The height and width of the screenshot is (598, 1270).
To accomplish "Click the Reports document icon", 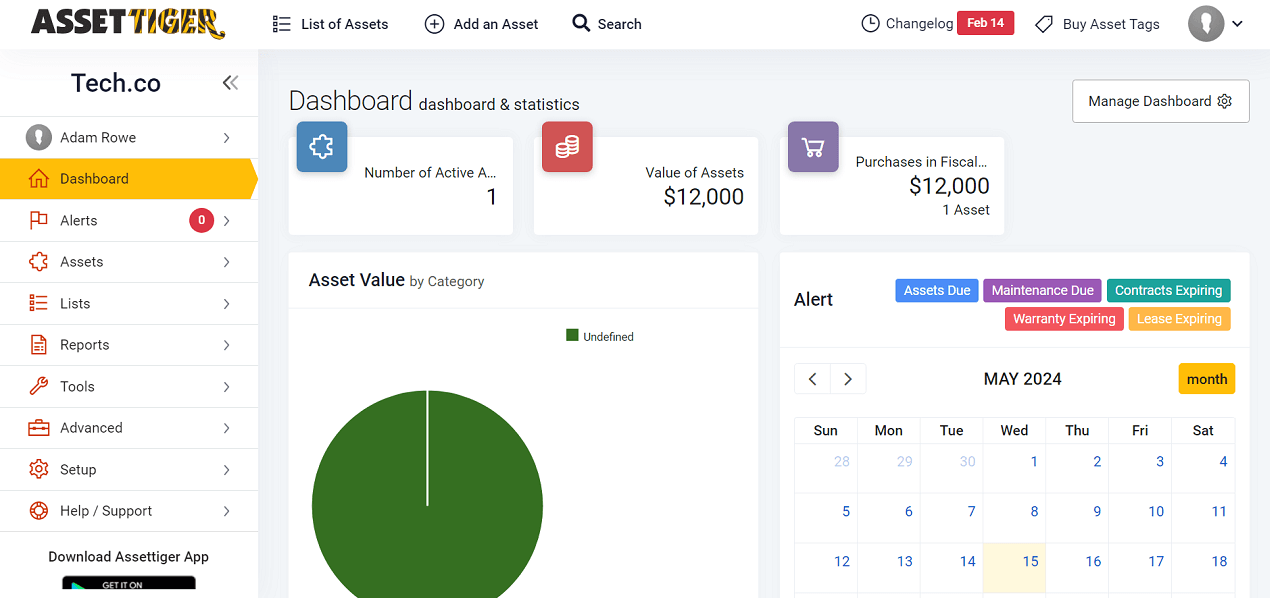I will tap(39, 345).
